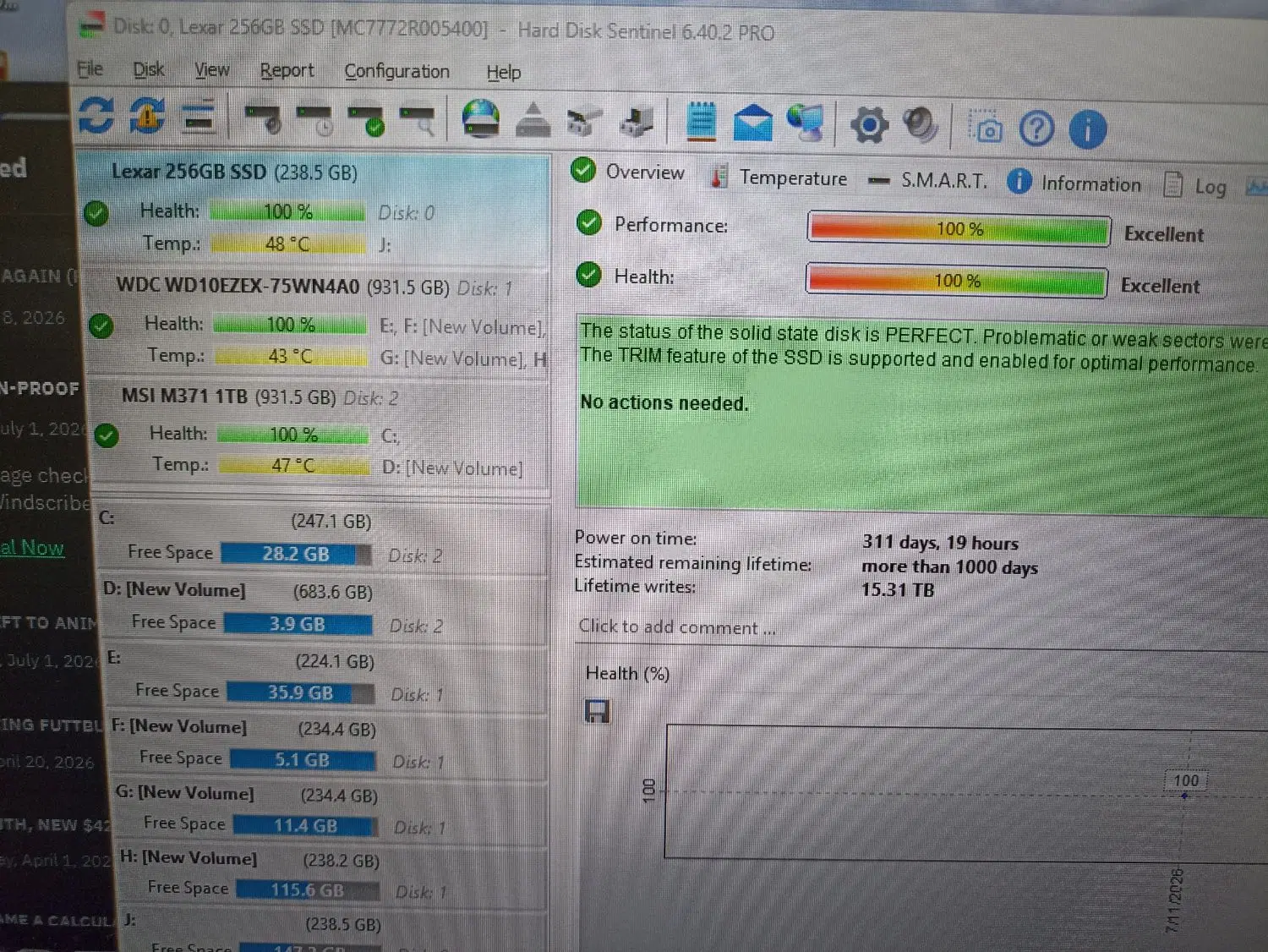The width and height of the screenshot is (1268, 952).
Task: Click the MSI M371 47 °C temperature bar
Action: (x=294, y=465)
